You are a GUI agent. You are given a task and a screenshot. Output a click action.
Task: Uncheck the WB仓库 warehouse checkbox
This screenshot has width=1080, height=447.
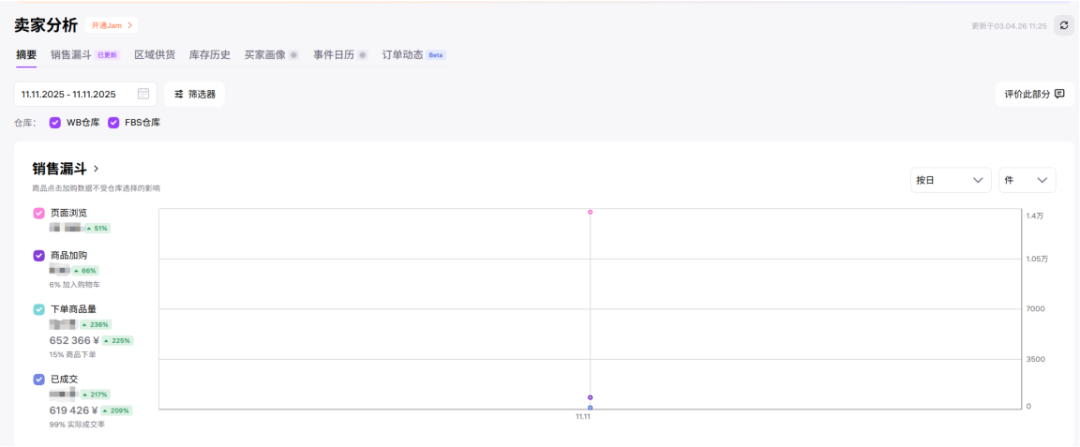55,123
